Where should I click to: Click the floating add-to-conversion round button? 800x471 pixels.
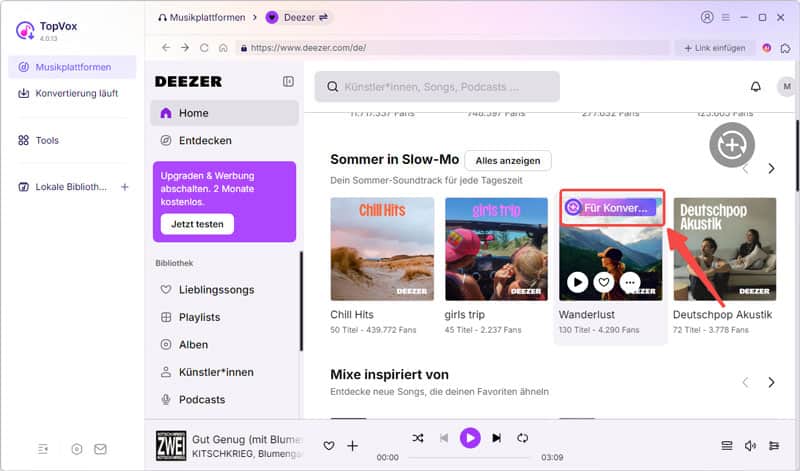click(x=732, y=145)
